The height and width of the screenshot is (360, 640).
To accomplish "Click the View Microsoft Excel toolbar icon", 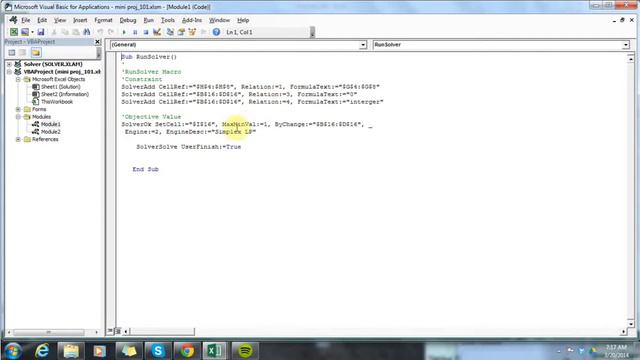I will [14, 32].
